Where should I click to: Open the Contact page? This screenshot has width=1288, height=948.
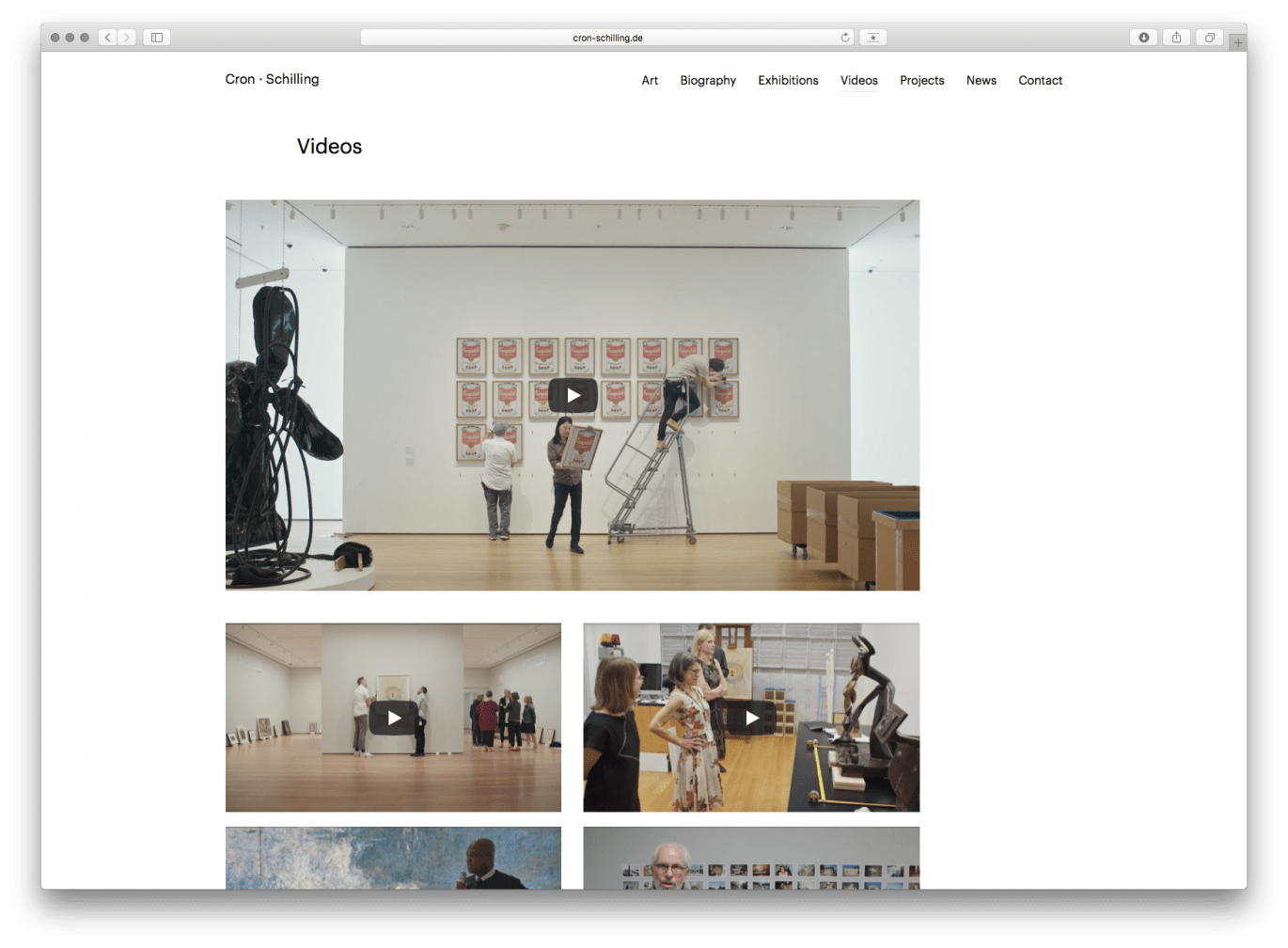coord(1041,81)
